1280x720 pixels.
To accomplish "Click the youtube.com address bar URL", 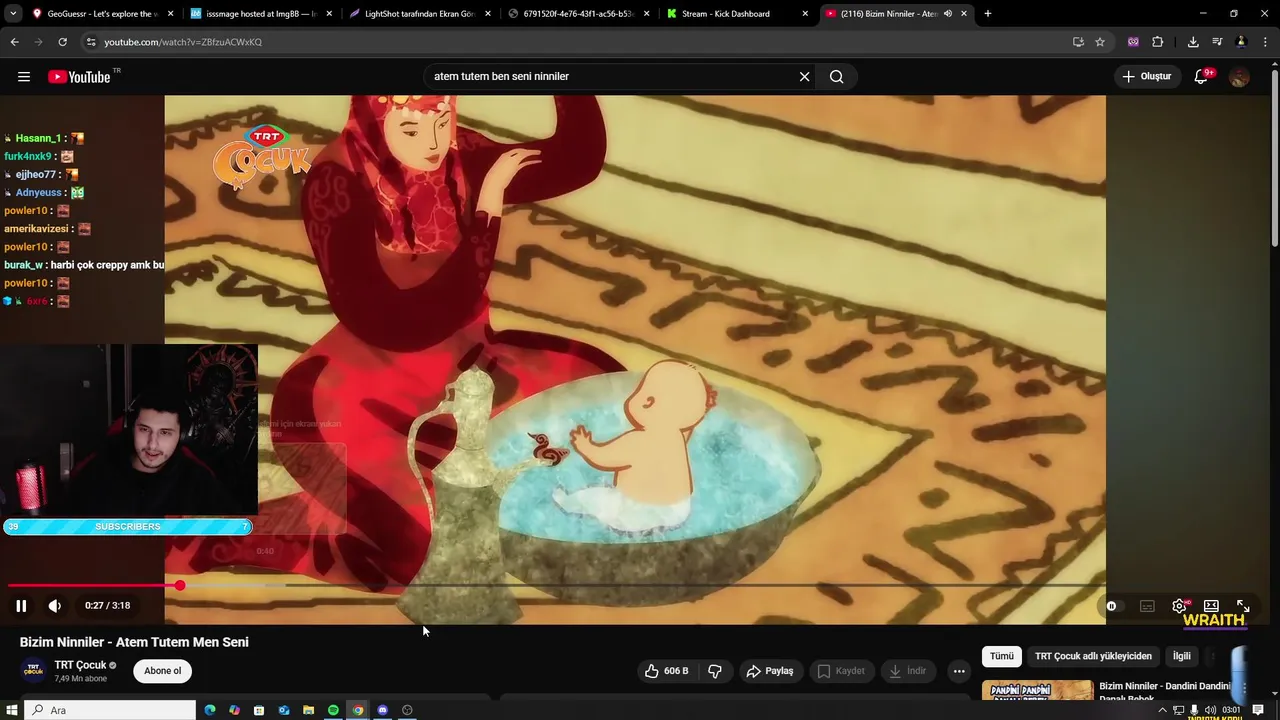I will tap(183, 42).
